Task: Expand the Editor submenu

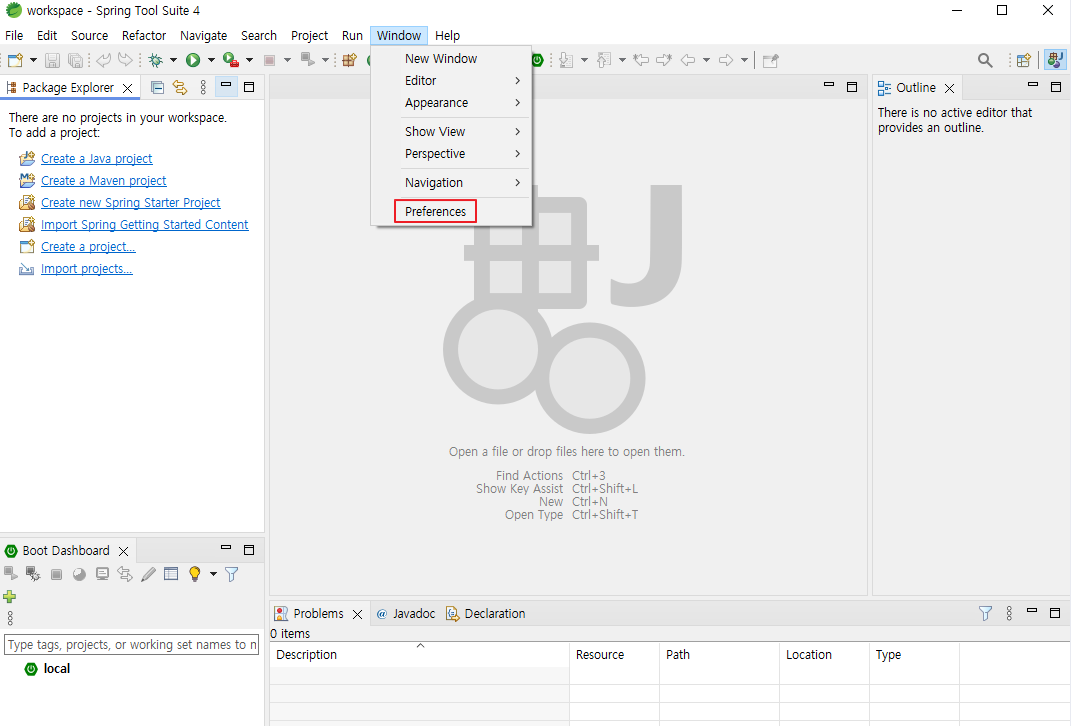Action: pos(451,81)
